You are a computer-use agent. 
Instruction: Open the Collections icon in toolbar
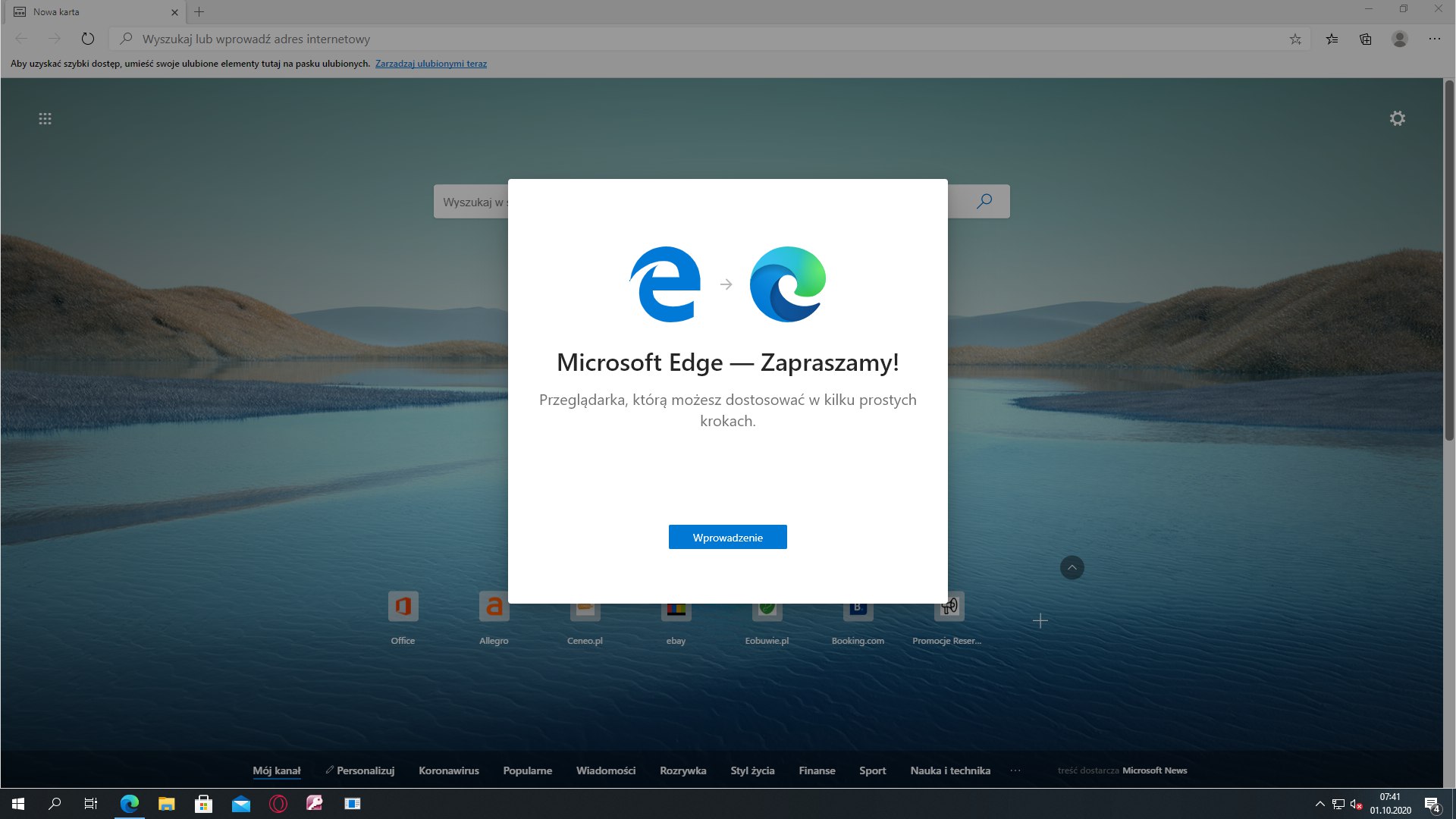(x=1366, y=39)
